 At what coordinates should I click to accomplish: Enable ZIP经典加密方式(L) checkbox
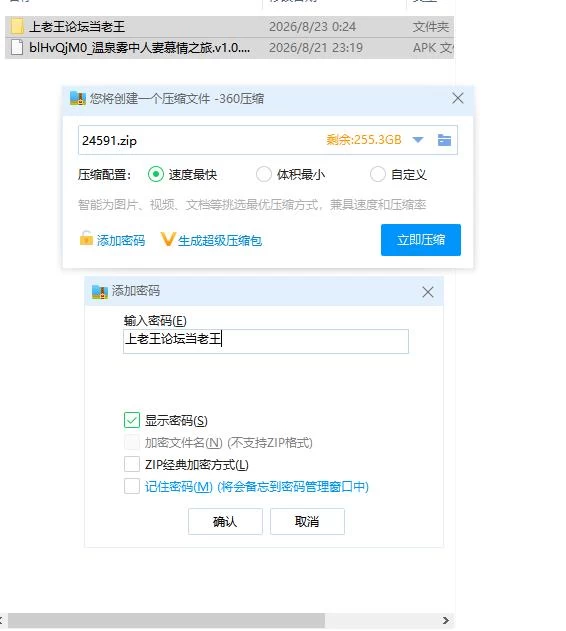[132, 464]
